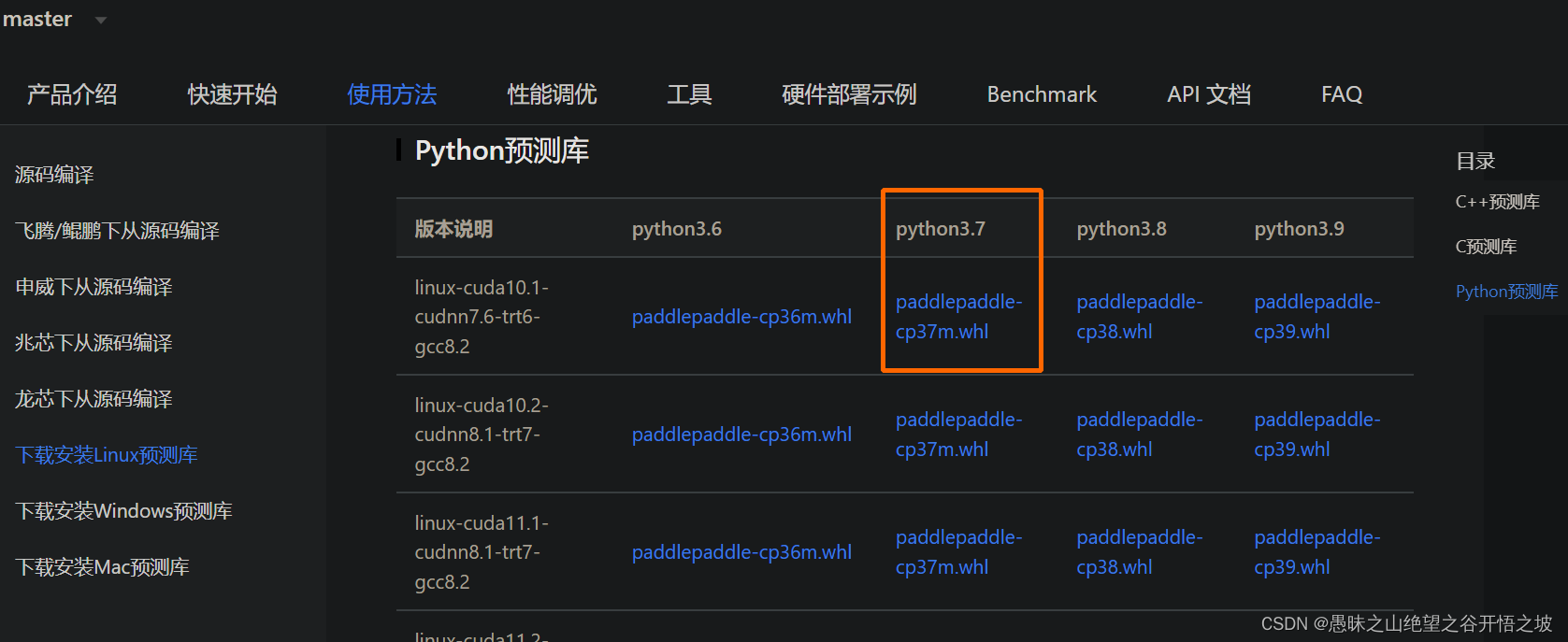Image resolution: width=1568 pixels, height=642 pixels.
Task: Download cp36m whl for cuda10.2 row
Action: pos(741,435)
